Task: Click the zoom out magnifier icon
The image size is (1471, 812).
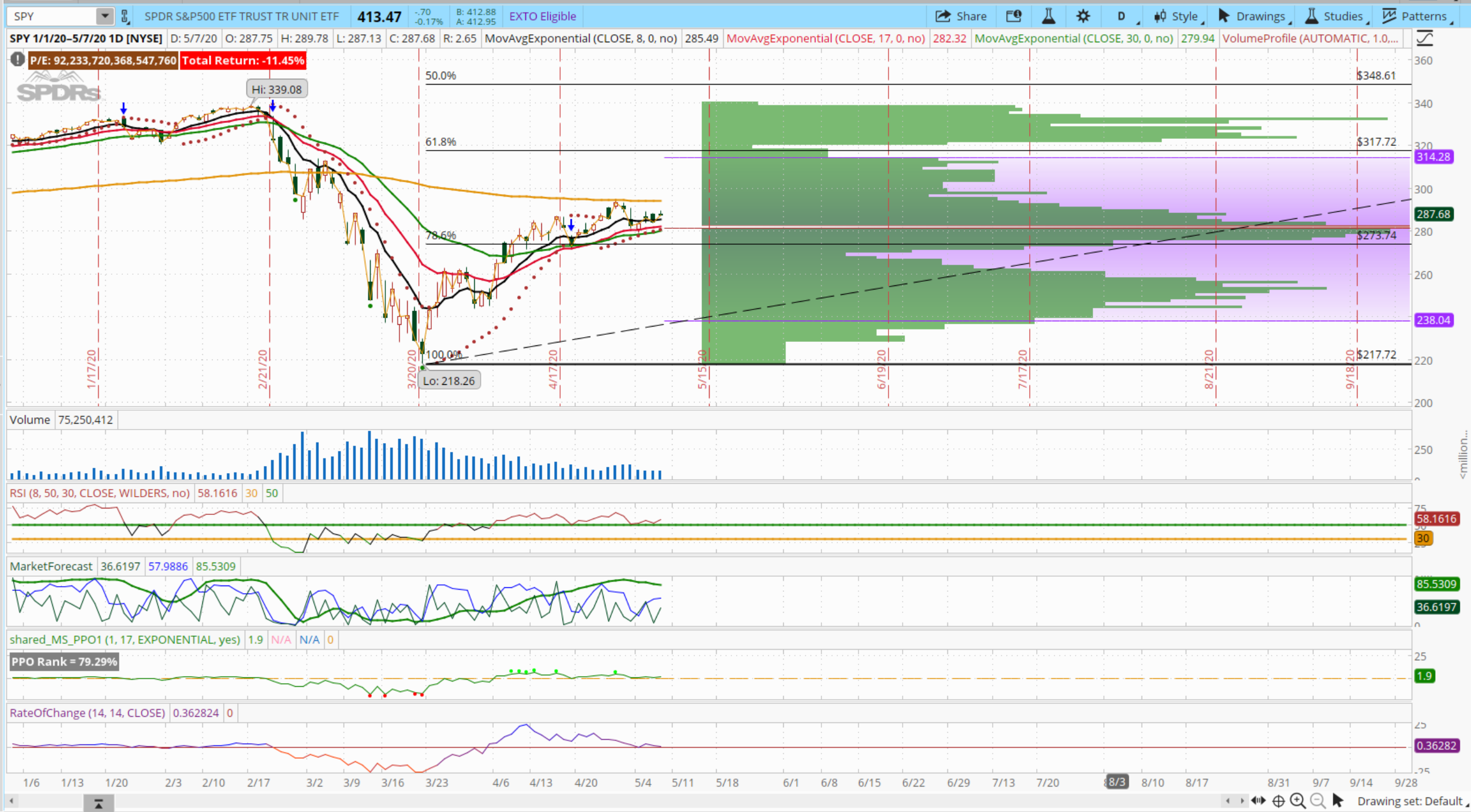Action: (x=1318, y=801)
